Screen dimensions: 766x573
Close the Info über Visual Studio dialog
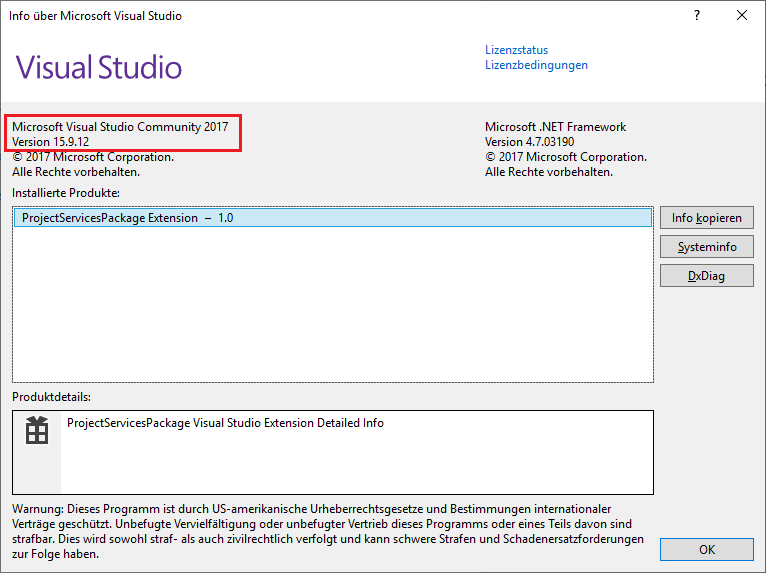click(742, 15)
